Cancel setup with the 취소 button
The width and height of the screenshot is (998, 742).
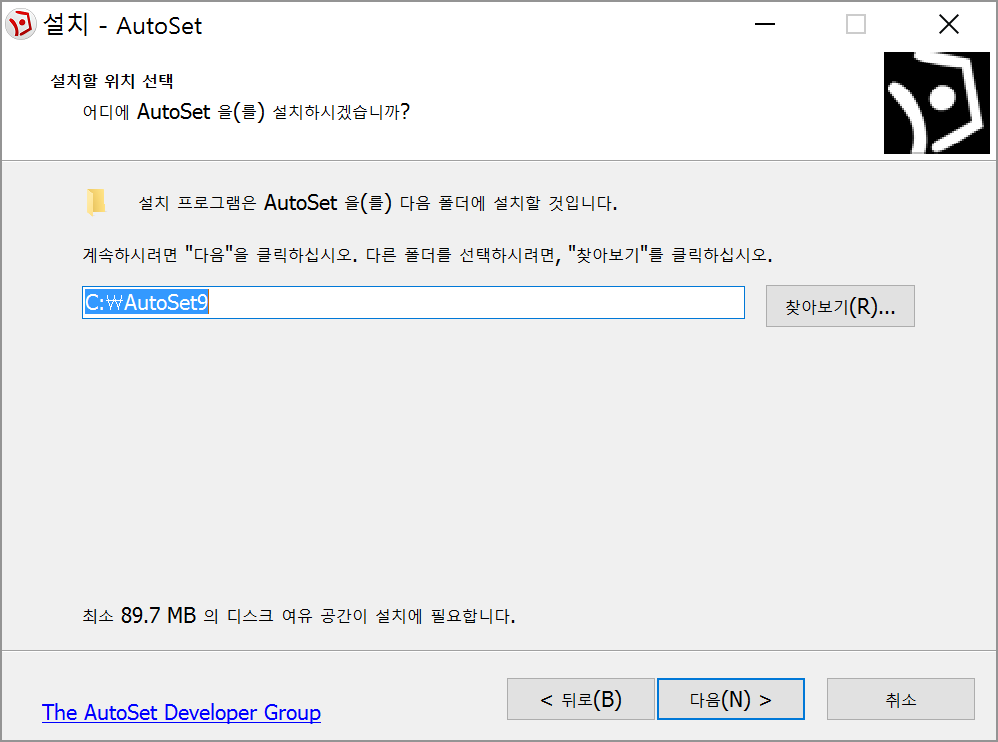click(901, 699)
